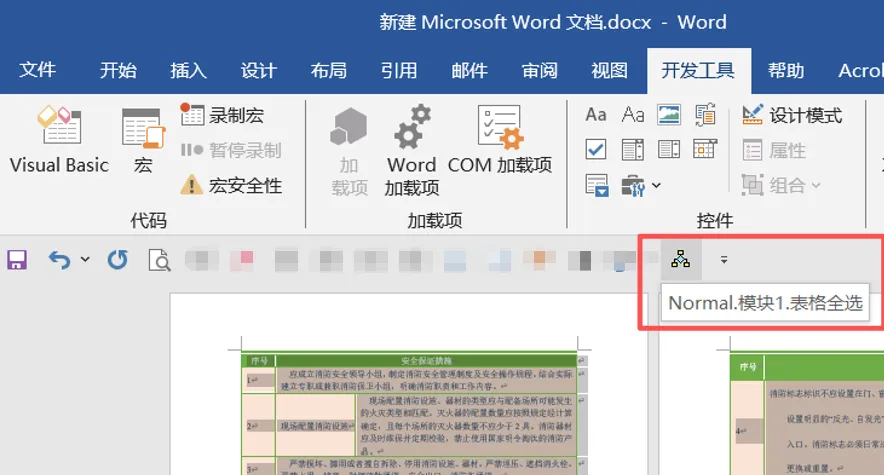Open the Undo history dropdown arrow
The height and width of the screenshot is (475, 884).
(85, 260)
